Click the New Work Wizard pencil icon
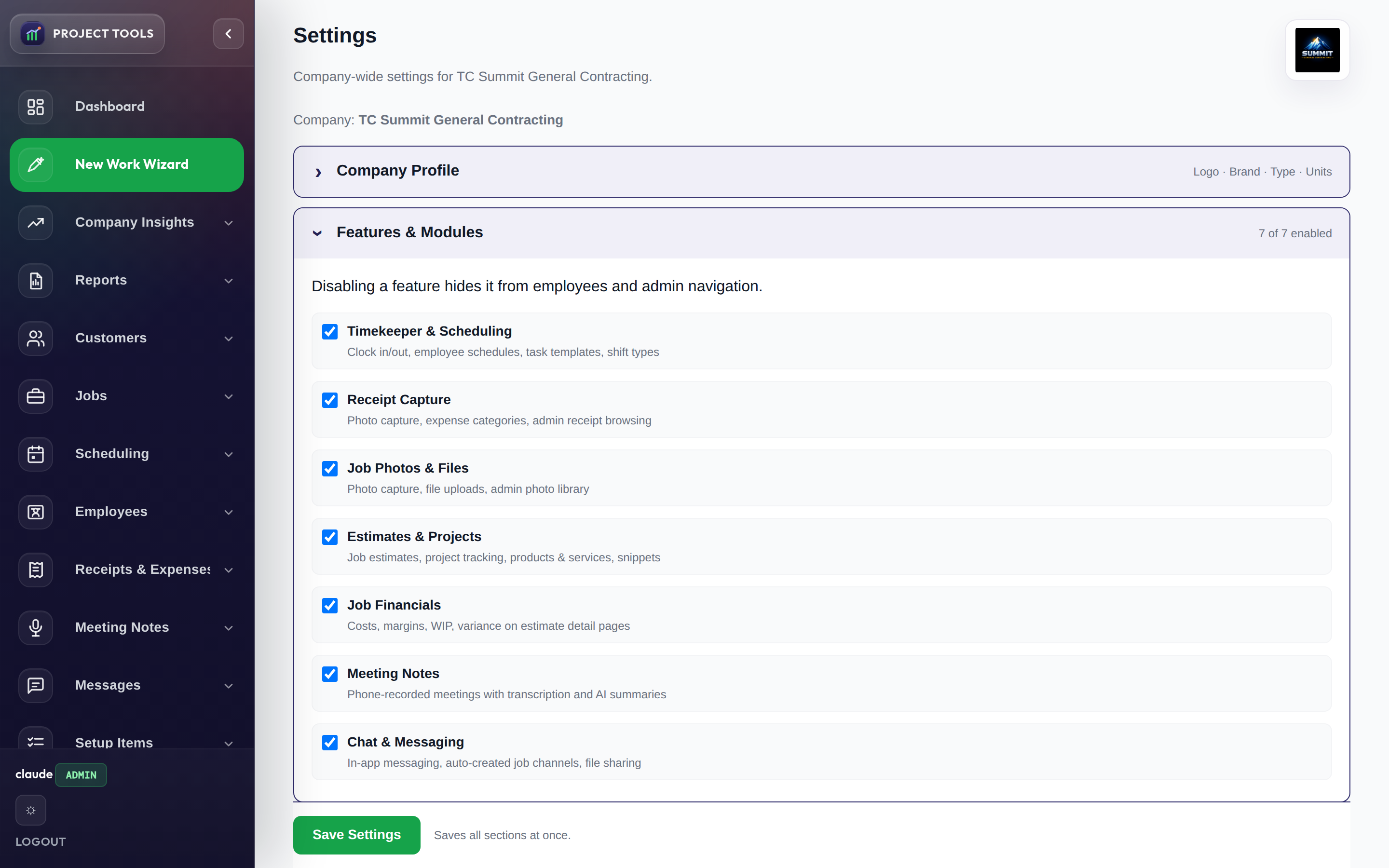 click(36, 165)
